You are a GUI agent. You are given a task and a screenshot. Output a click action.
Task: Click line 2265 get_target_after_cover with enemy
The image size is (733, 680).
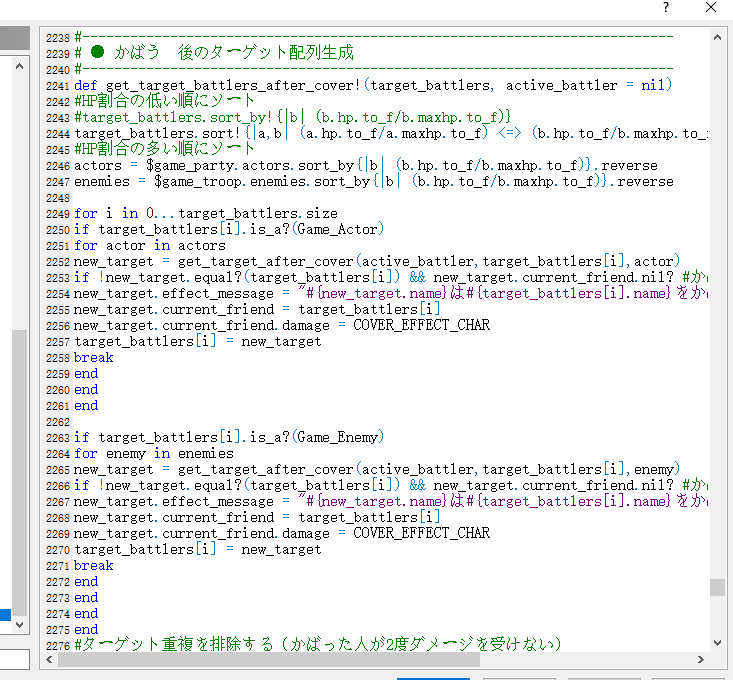(x=377, y=469)
